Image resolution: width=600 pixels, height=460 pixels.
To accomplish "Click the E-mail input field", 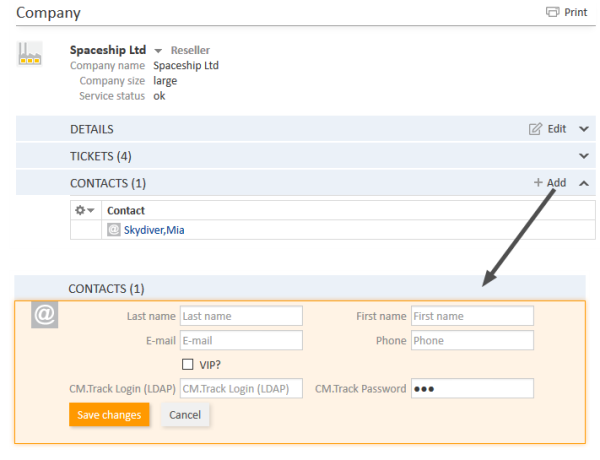I will [241, 340].
